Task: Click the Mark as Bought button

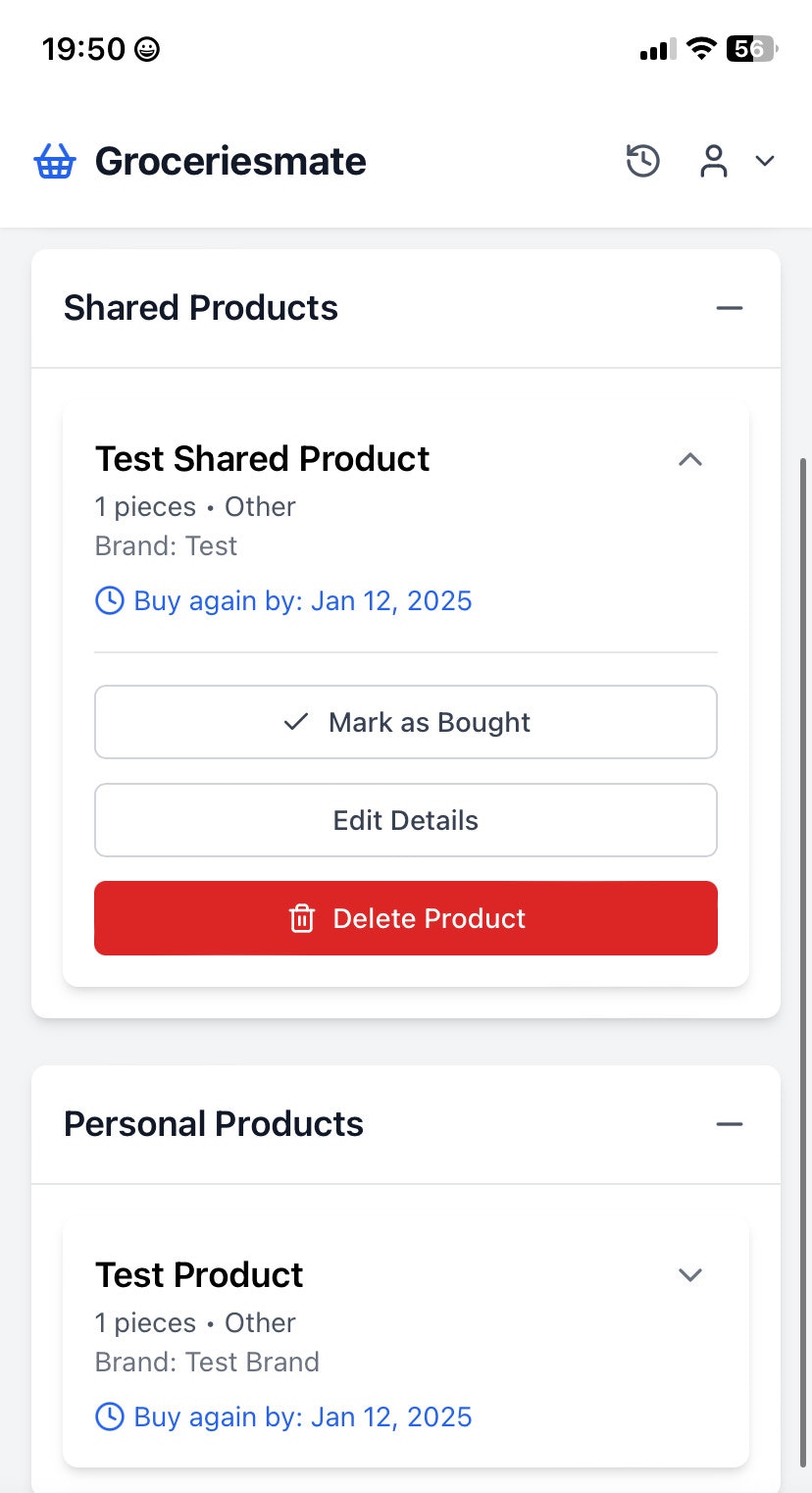Action: click(406, 722)
